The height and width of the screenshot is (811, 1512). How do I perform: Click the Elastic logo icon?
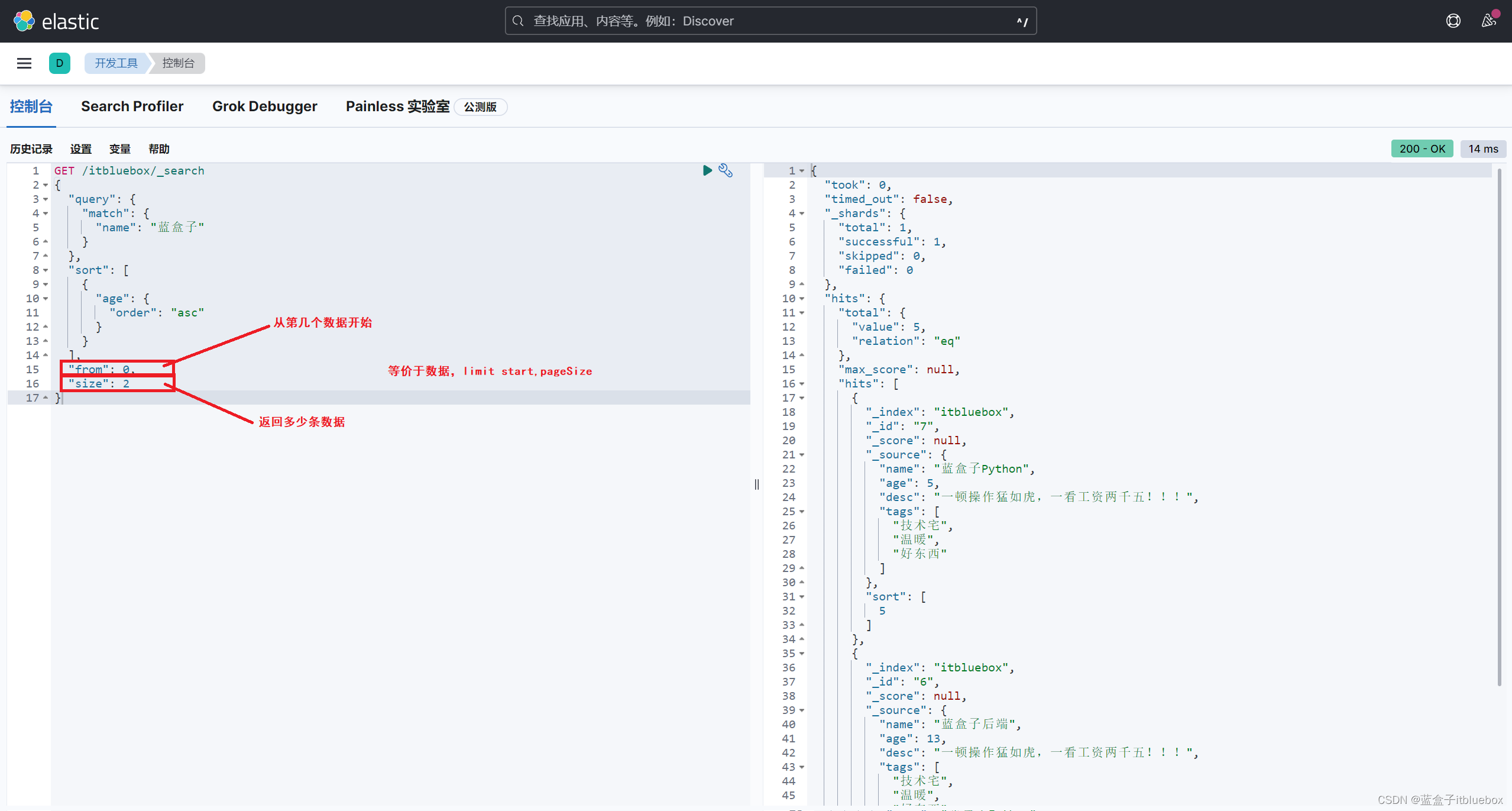(x=24, y=21)
